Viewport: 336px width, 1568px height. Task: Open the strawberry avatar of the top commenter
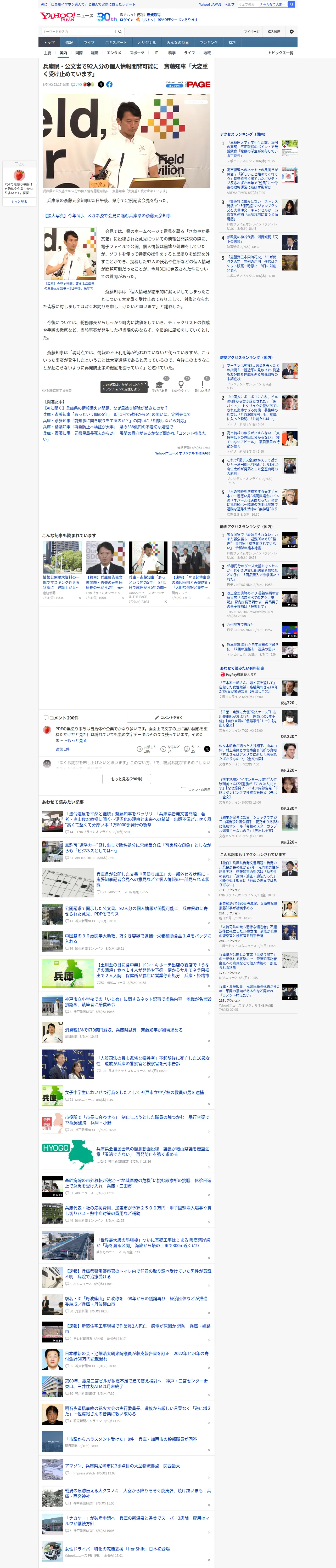[47, 730]
